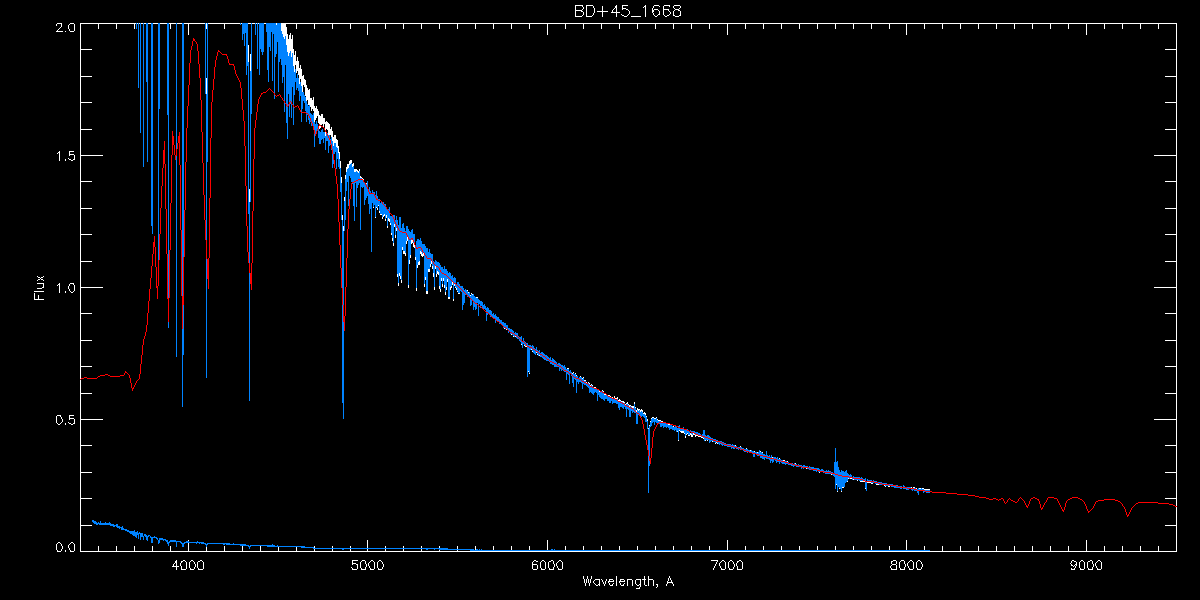Image resolution: width=1200 pixels, height=600 pixels.
Task: Pick the deep absorption dip near 6560 Å
Action: pos(649,465)
